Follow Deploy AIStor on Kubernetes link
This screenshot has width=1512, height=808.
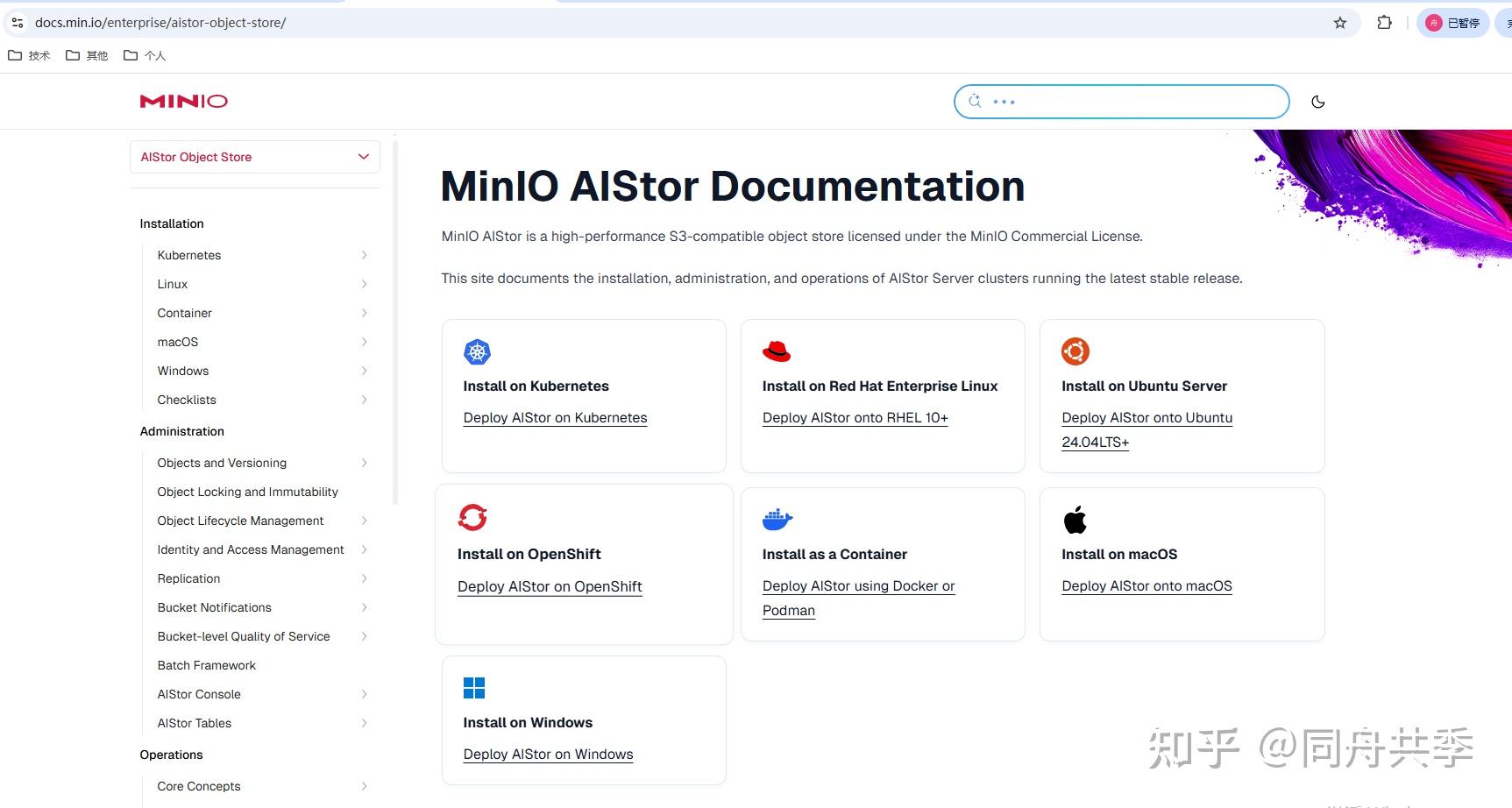pos(555,418)
